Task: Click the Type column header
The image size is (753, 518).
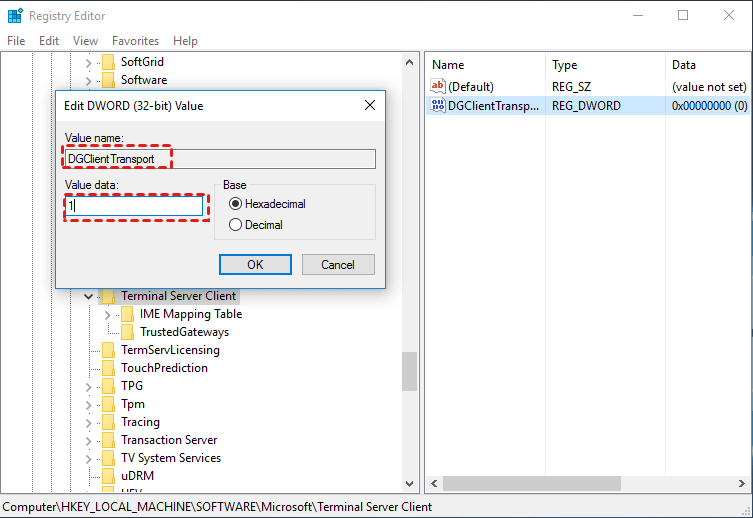Action: point(606,65)
